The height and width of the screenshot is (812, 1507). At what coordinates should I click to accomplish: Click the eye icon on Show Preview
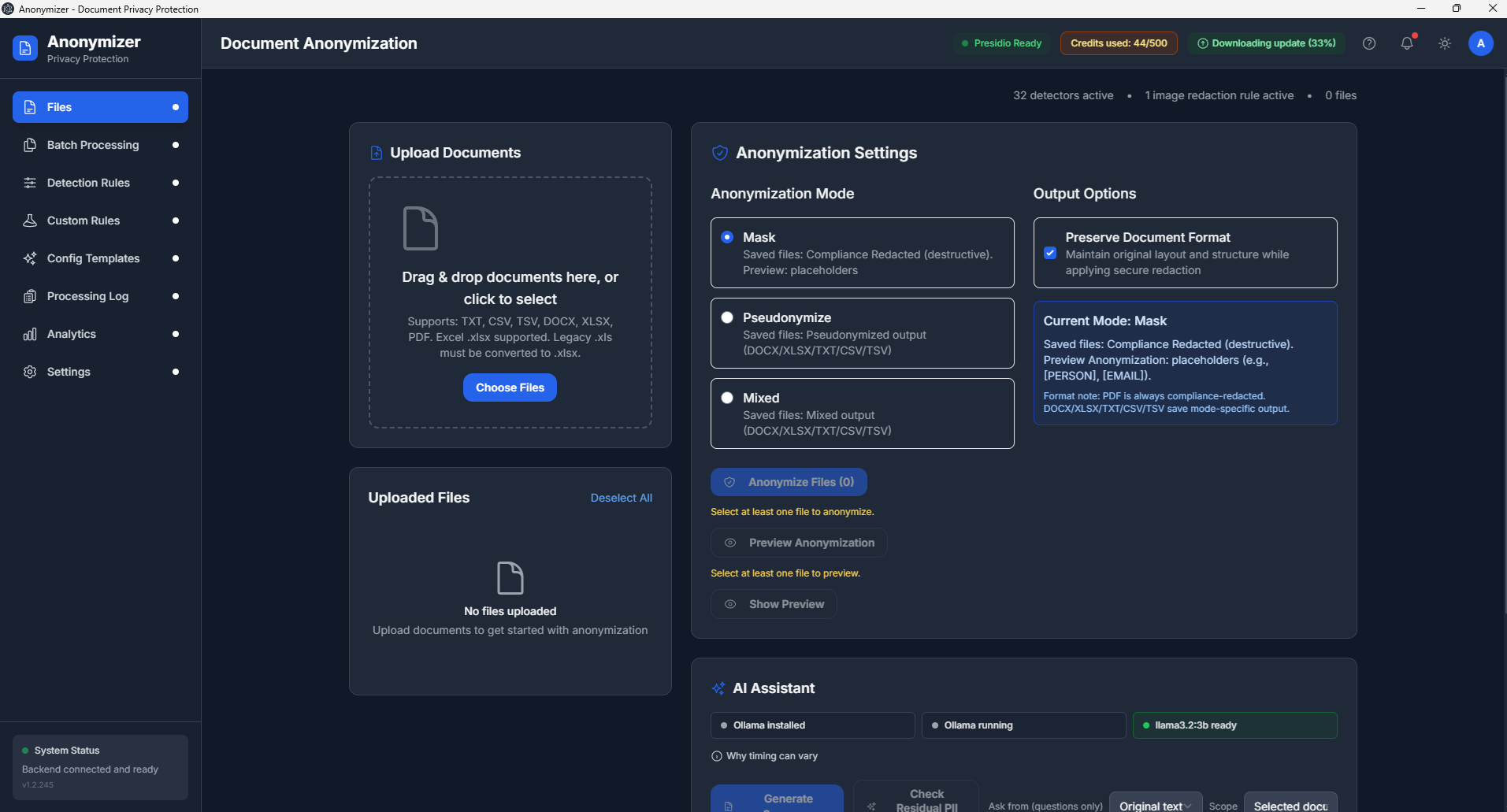(730, 604)
